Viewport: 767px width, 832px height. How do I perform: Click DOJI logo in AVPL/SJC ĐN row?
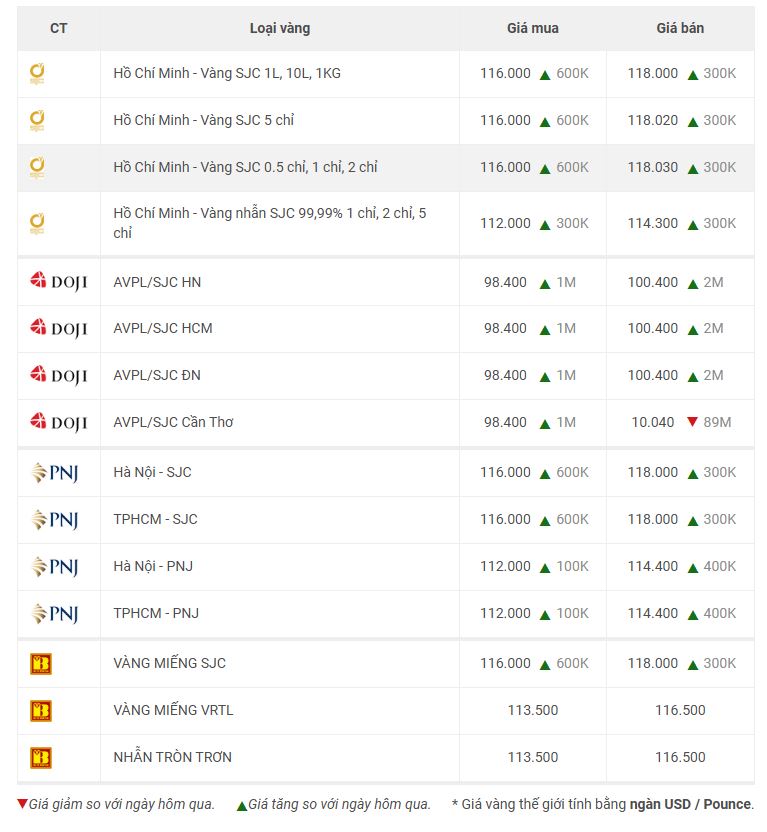click(58, 376)
